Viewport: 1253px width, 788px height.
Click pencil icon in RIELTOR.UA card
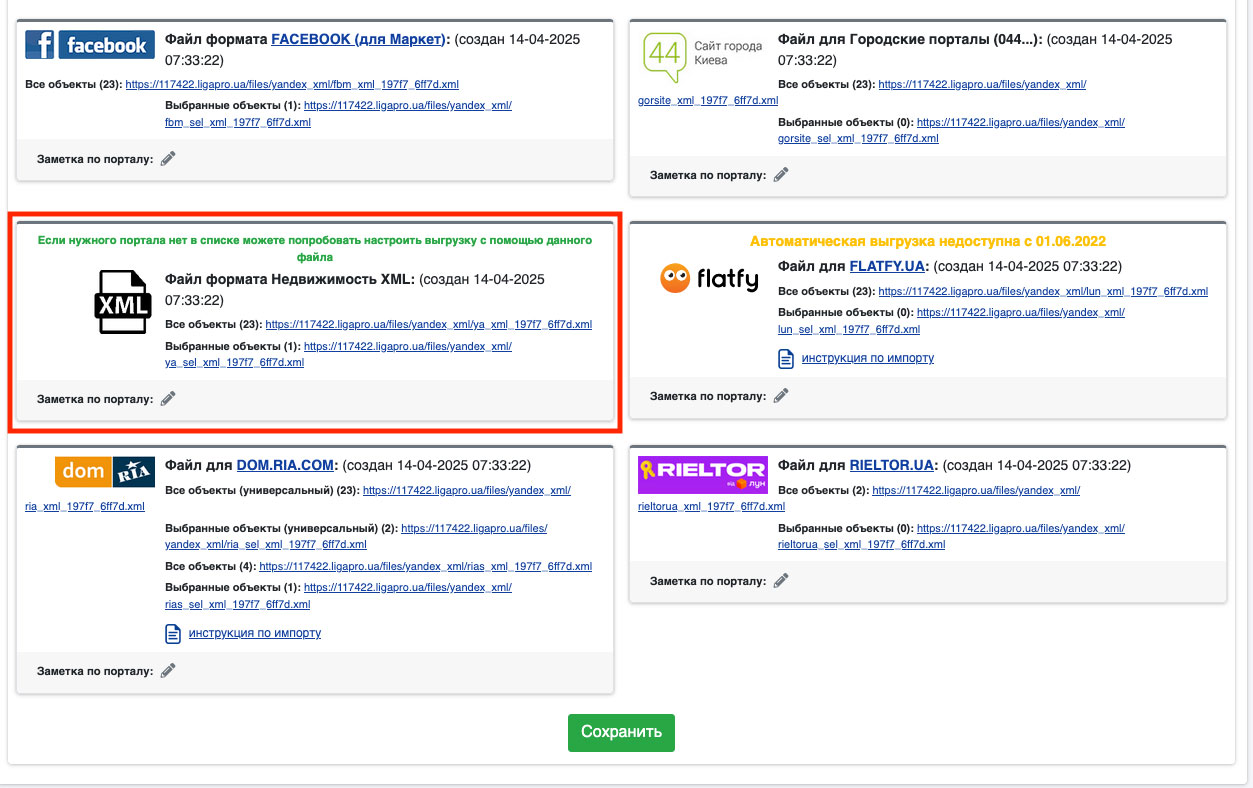point(781,580)
